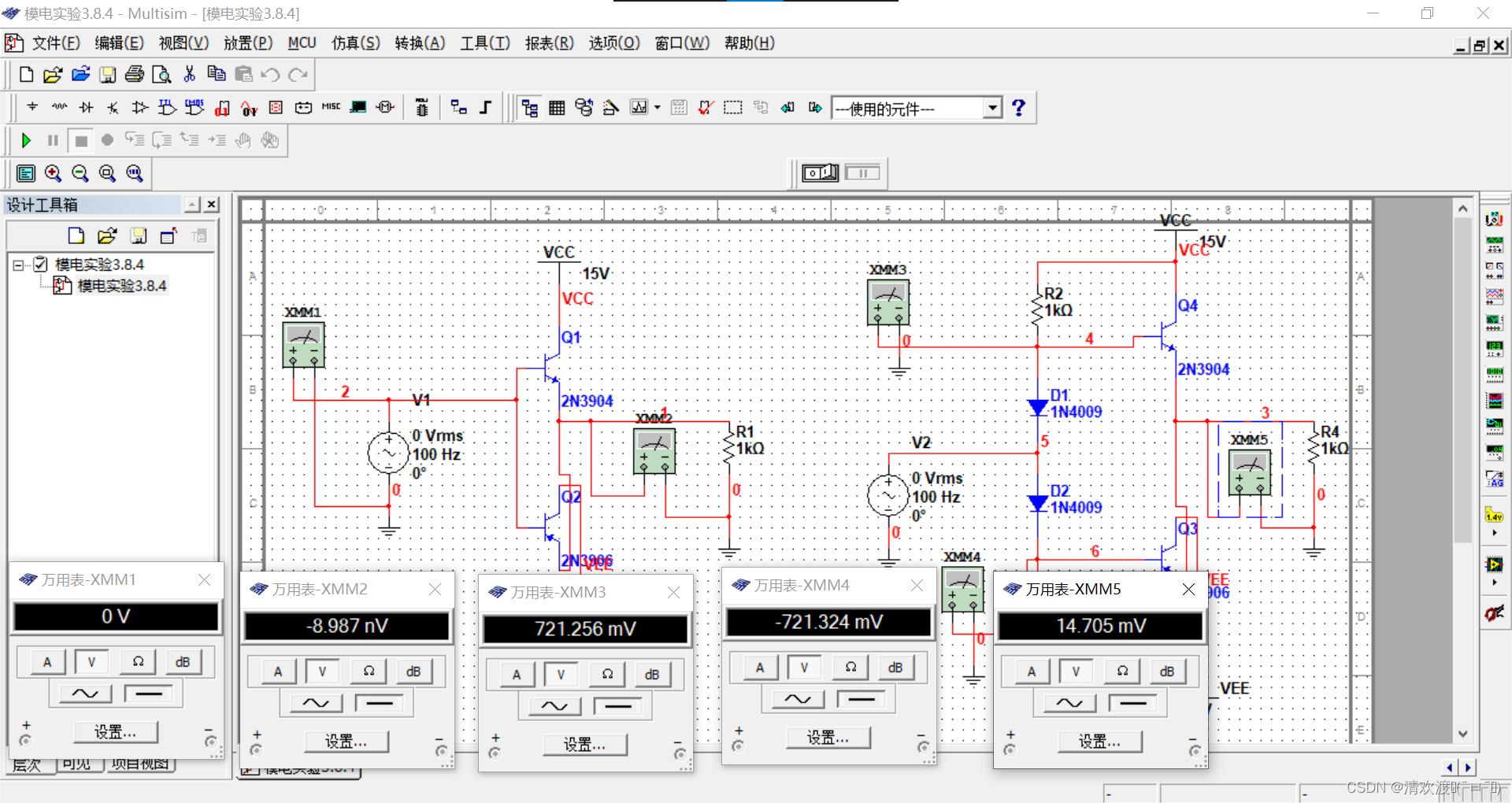
Task: Click 设置 button in XMM4 multimeter
Action: click(x=828, y=738)
